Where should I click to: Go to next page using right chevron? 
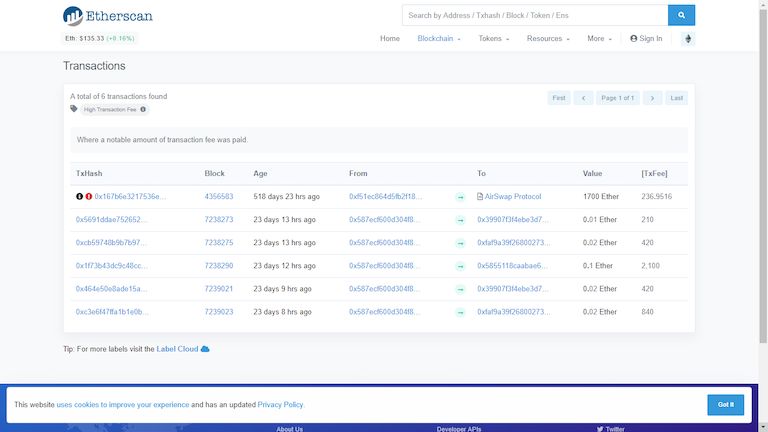point(652,98)
